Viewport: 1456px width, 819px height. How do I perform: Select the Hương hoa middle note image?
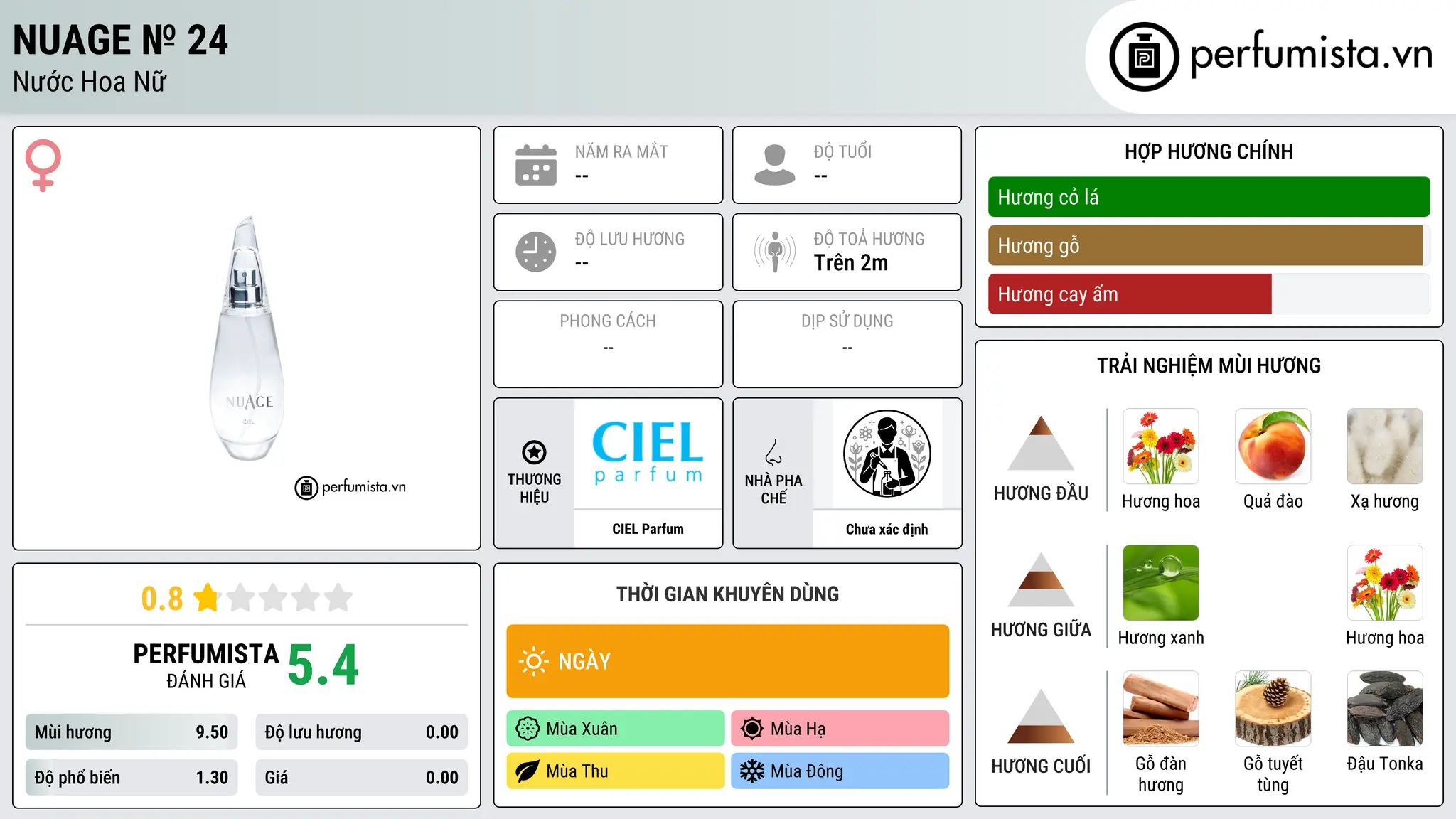pos(1385,583)
